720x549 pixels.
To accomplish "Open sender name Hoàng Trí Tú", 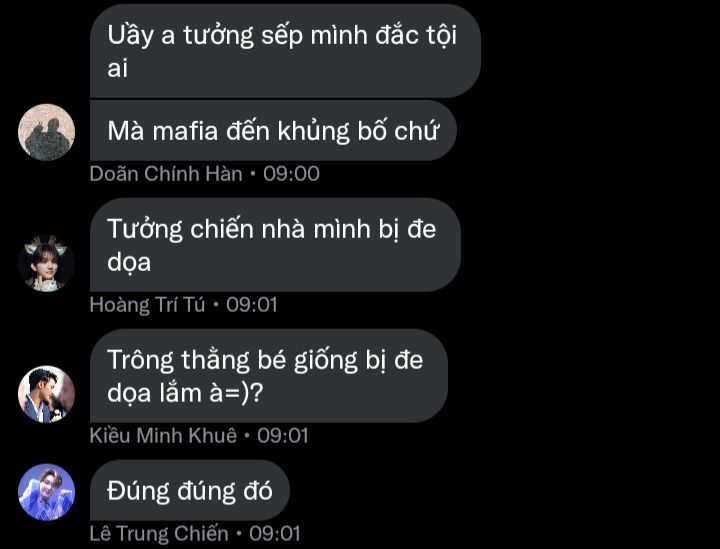I will [x=147, y=305].
